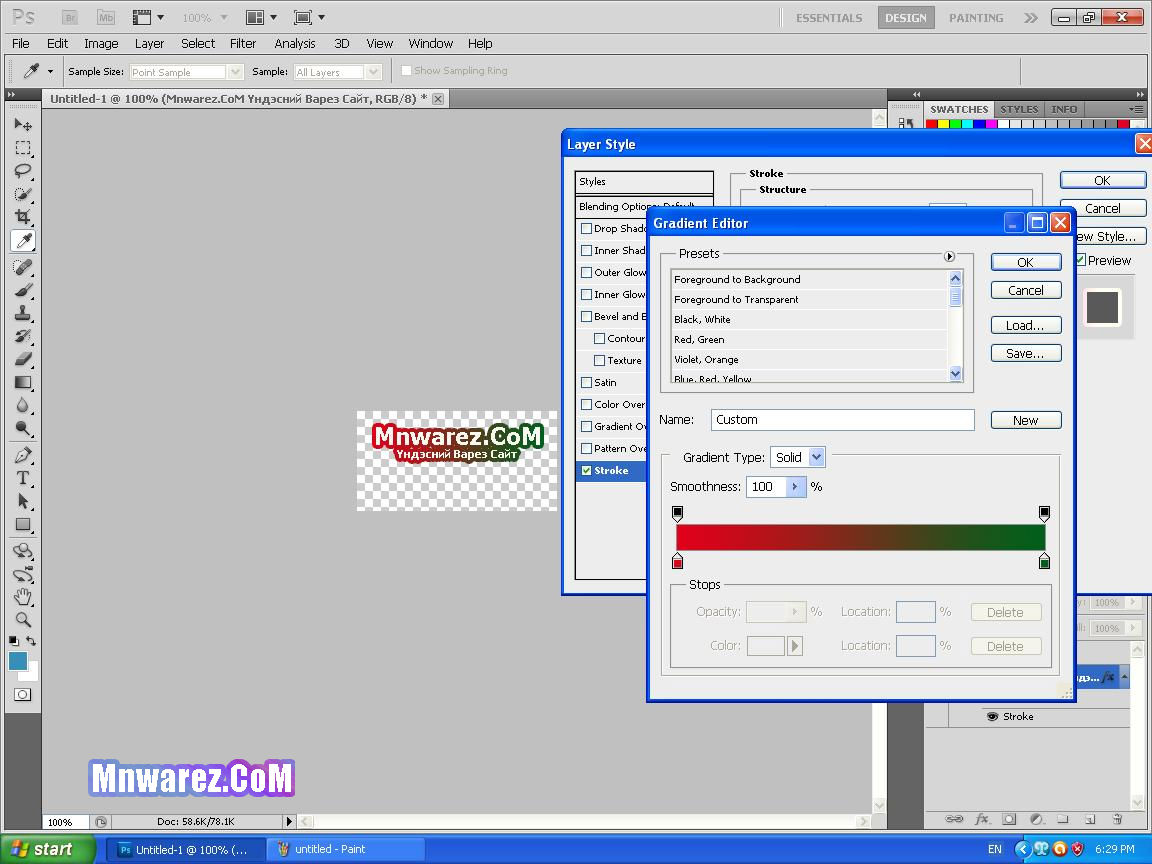The width and height of the screenshot is (1152, 864).
Task: Open the Filter menu
Action: (x=242, y=43)
